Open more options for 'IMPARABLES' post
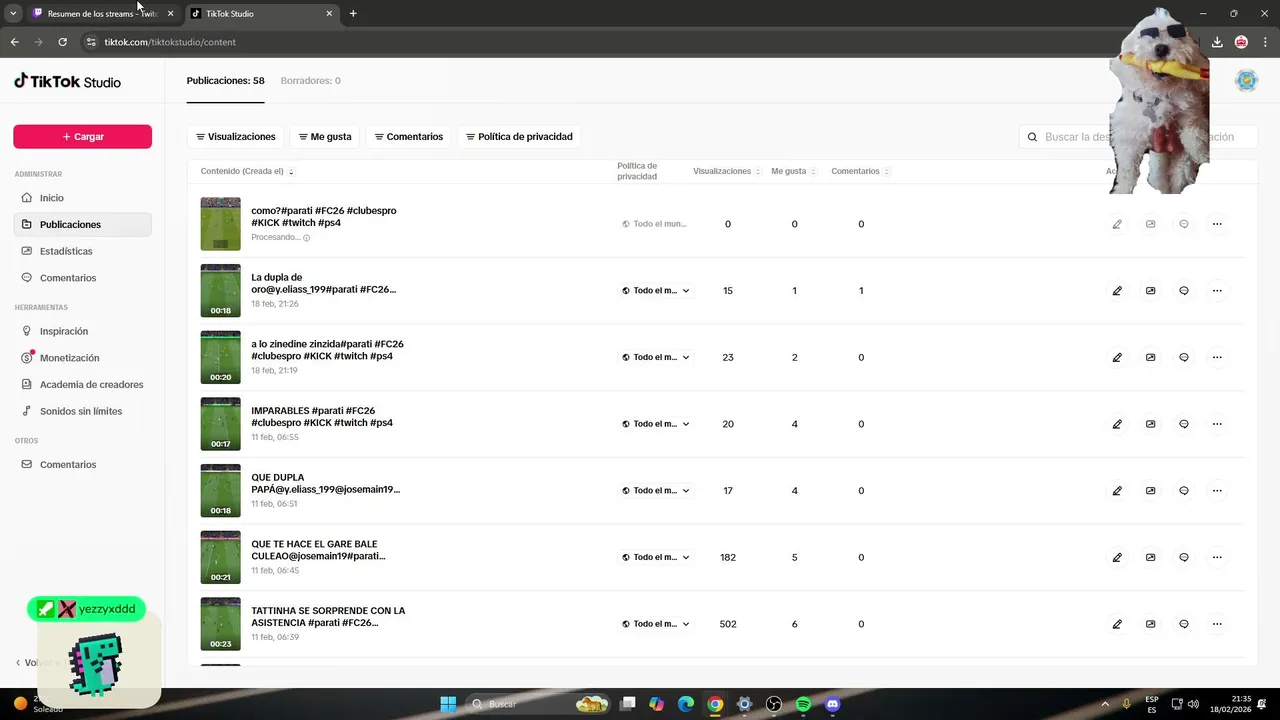1280x720 pixels. click(1217, 424)
